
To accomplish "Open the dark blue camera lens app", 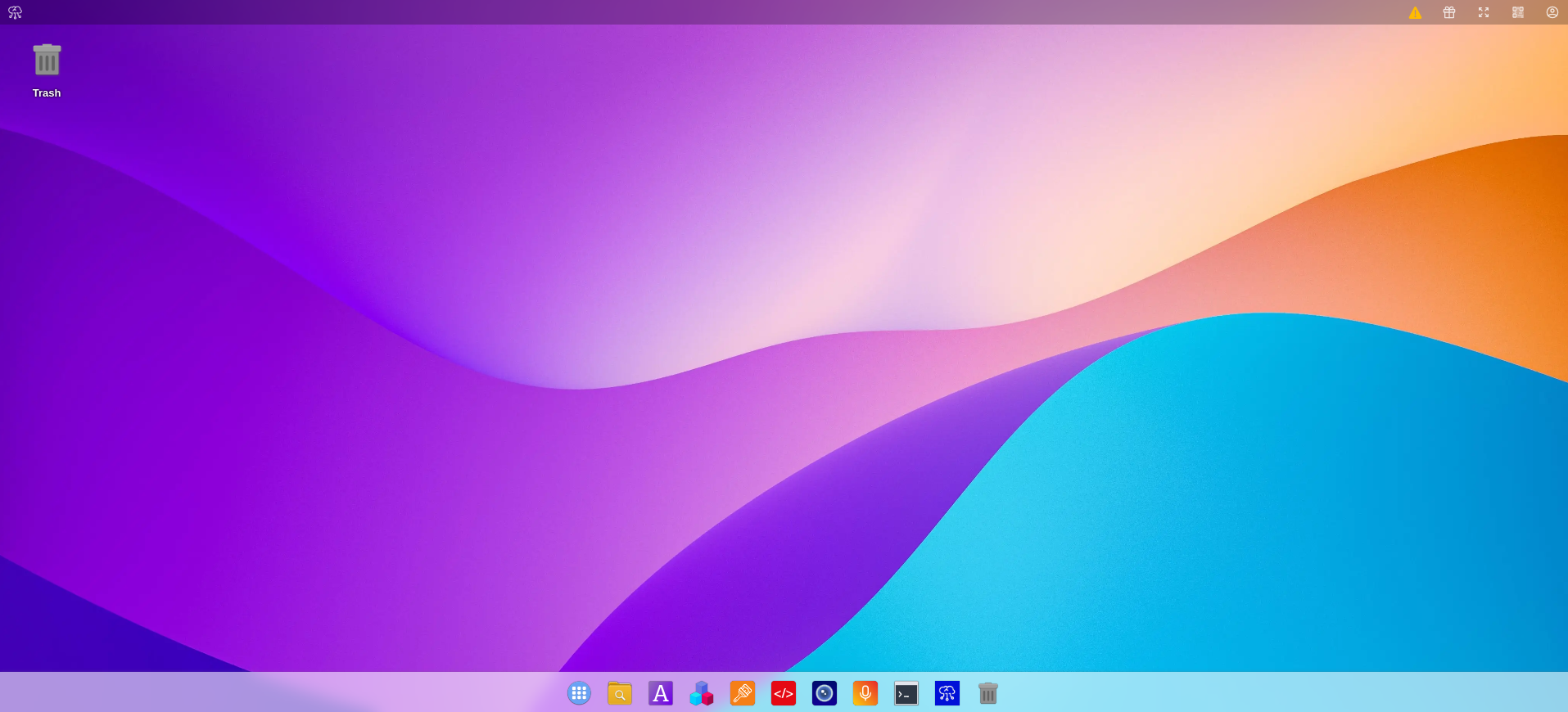I will click(825, 693).
